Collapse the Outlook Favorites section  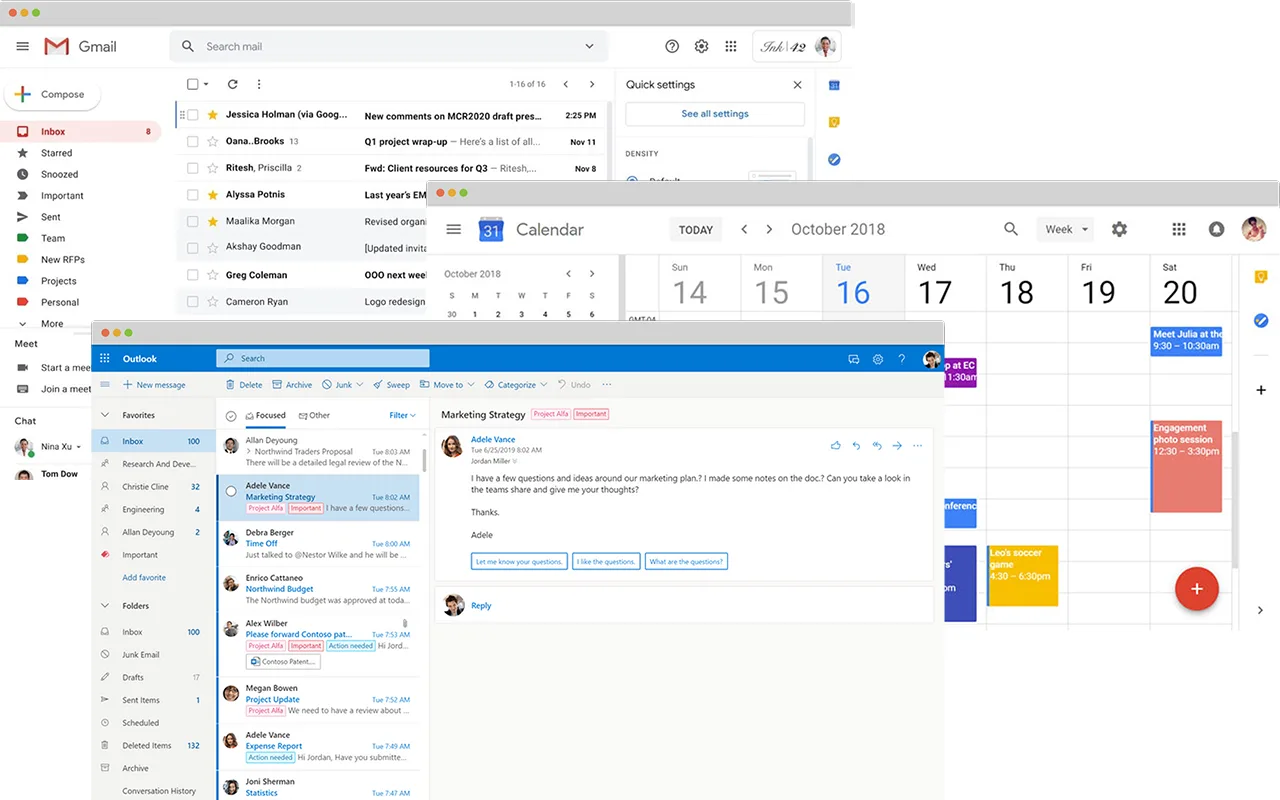pos(105,415)
